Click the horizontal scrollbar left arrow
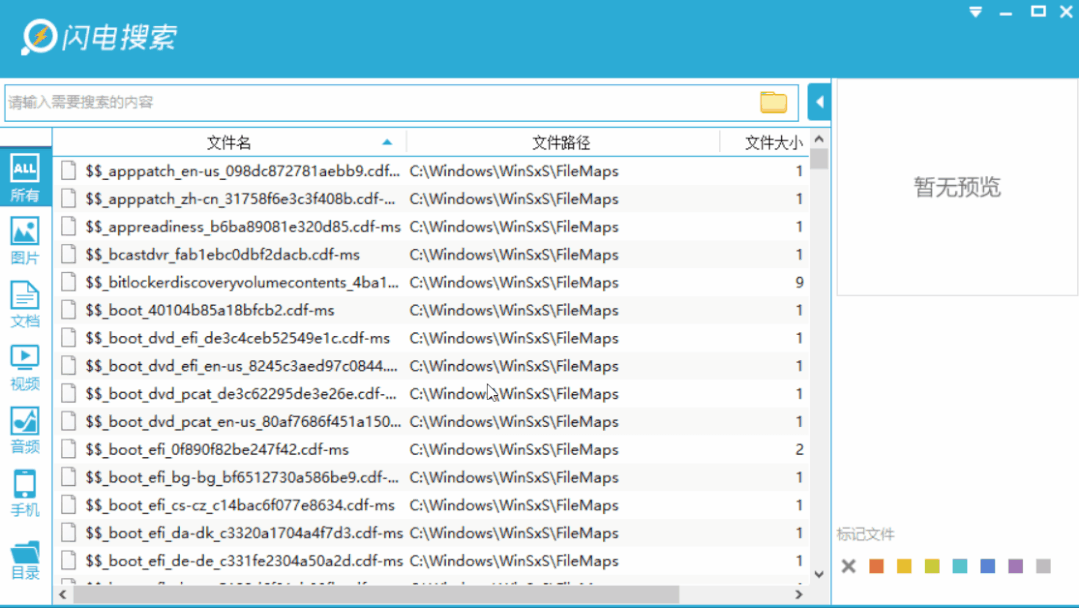 pos(63,594)
